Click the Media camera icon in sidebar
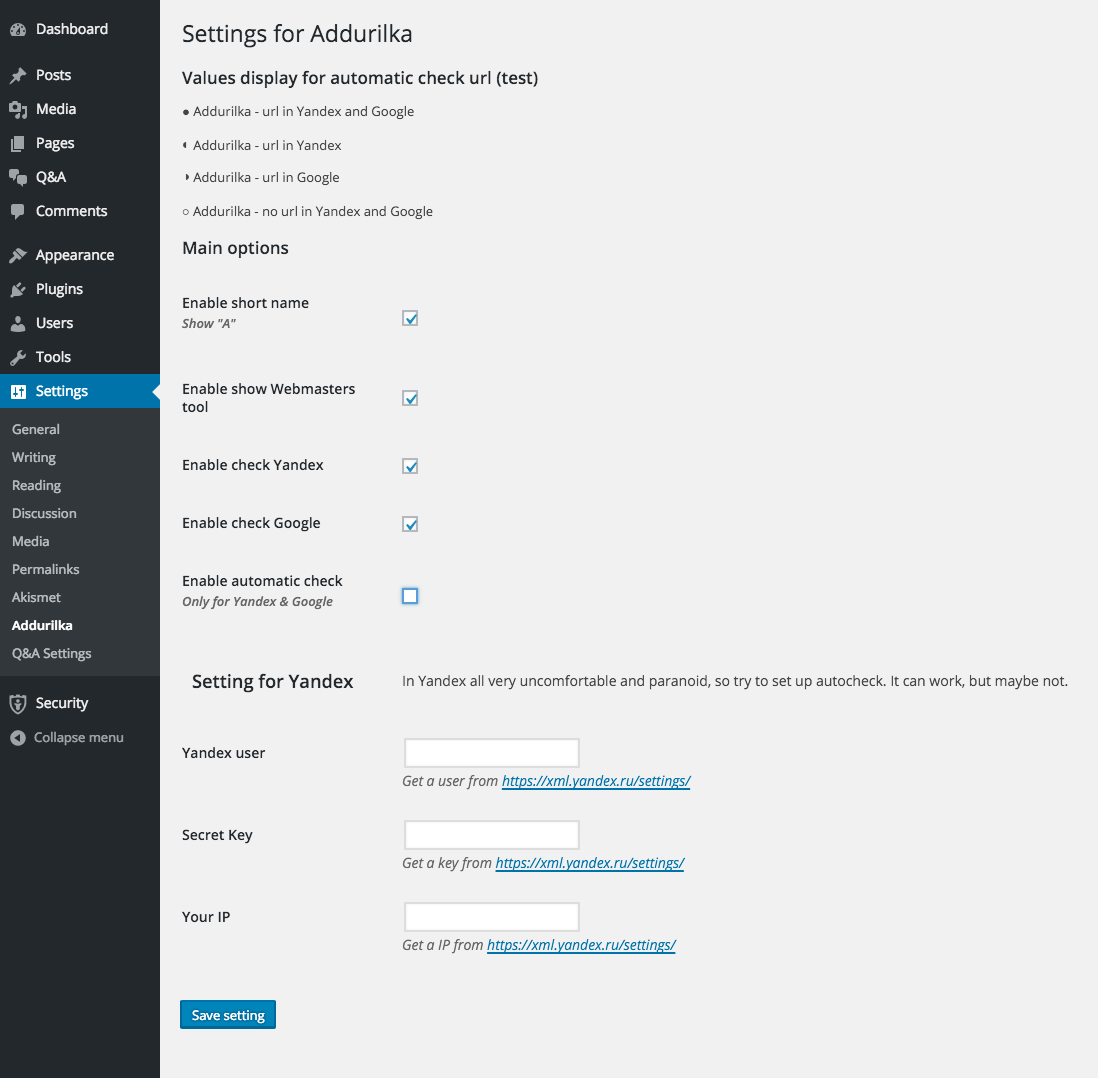This screenshot has height=1078, width=1098. tap(18, 109)
